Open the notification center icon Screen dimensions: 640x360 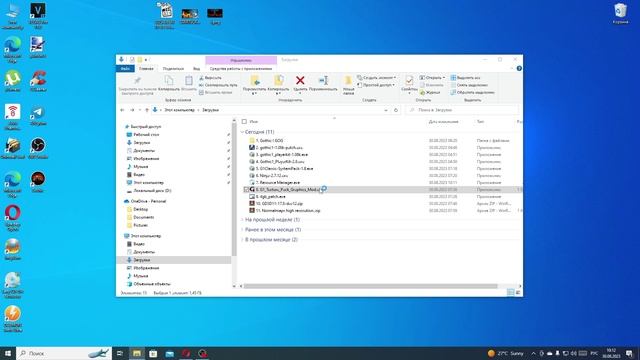coord(629,353)
